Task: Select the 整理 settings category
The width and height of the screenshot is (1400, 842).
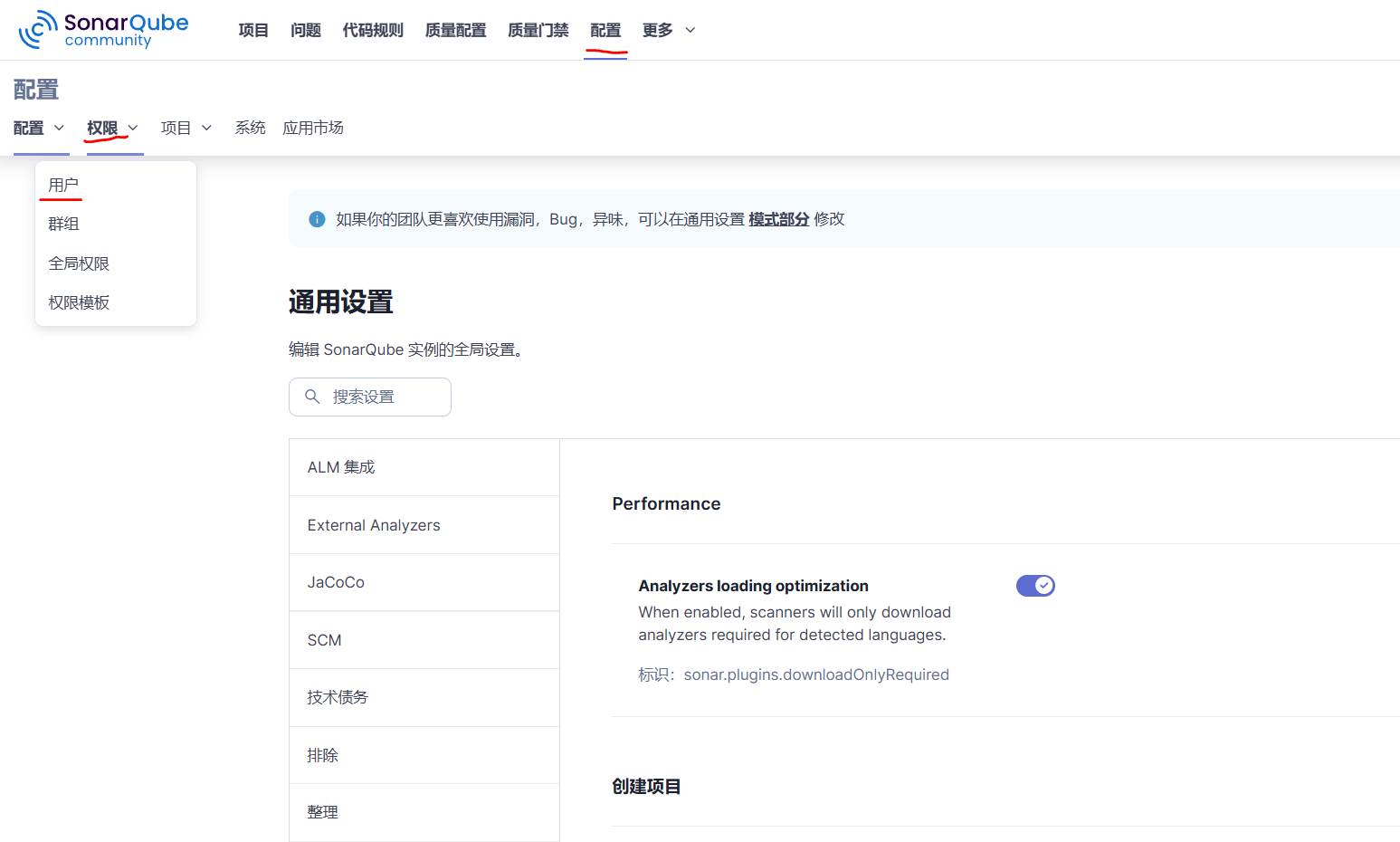Action: point(424,812)
